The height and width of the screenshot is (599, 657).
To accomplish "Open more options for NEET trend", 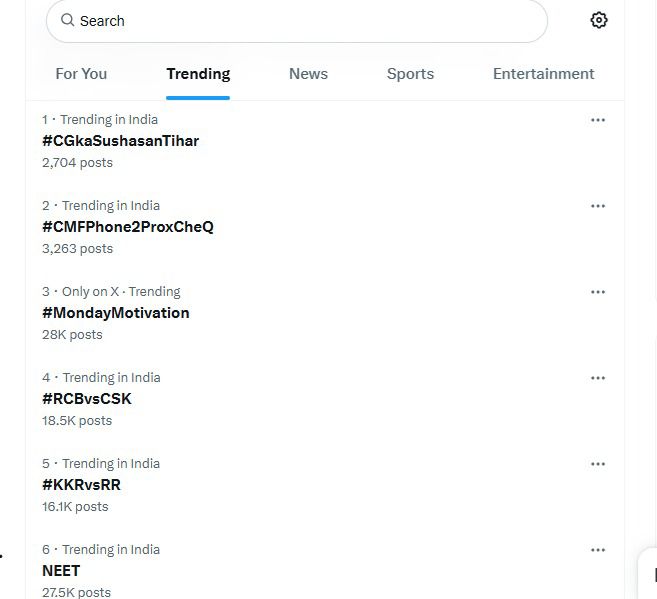I will (x=598, y=550).
